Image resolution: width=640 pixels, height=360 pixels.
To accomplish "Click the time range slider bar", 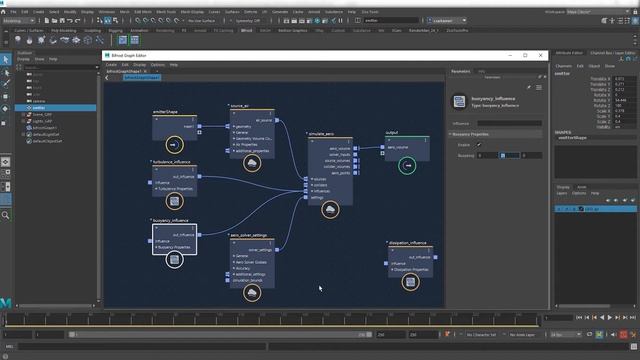I will (220, 335).
